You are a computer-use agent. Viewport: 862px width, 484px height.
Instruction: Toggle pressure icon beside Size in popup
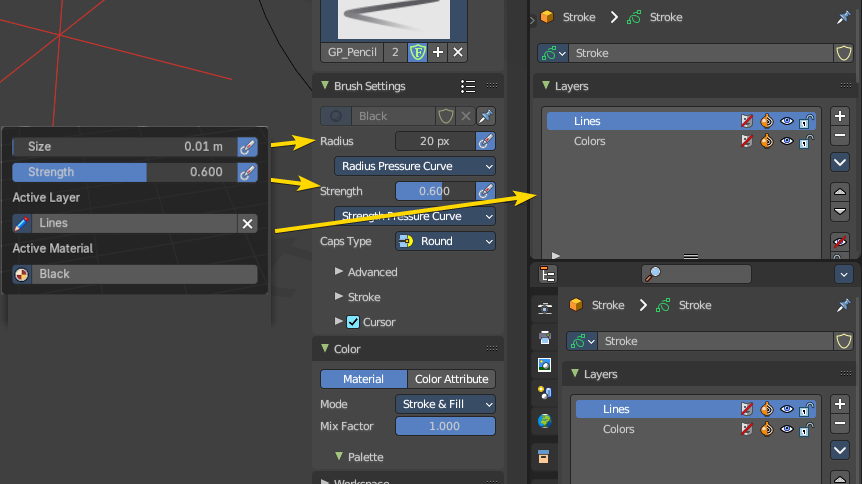pos(247,147)
